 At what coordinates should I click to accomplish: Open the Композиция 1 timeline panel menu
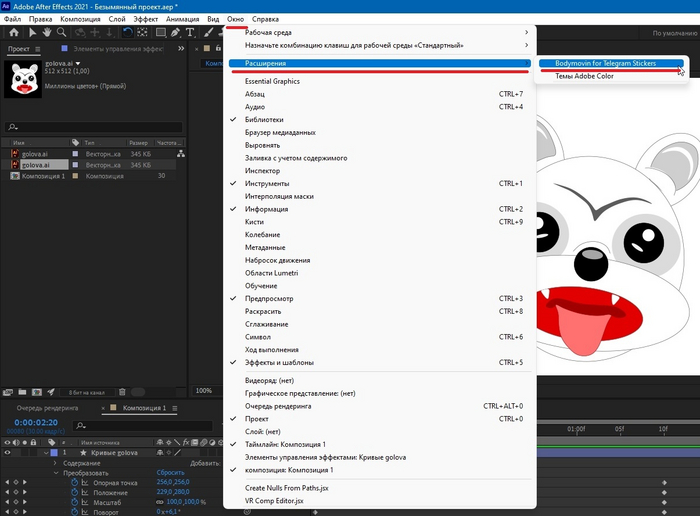point(175,408)
